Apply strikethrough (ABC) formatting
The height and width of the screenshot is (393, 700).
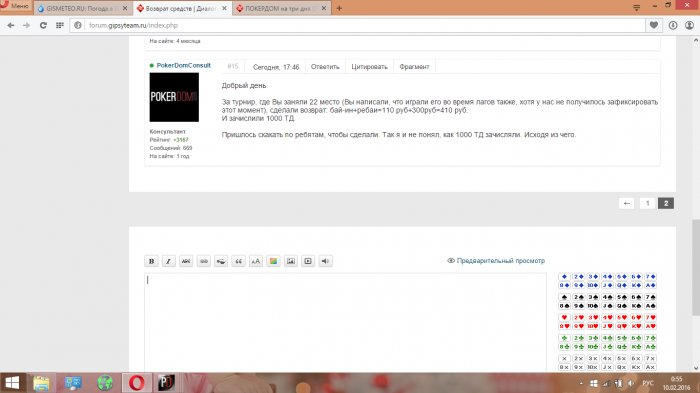pyautogui.click(x=186, y=261)
